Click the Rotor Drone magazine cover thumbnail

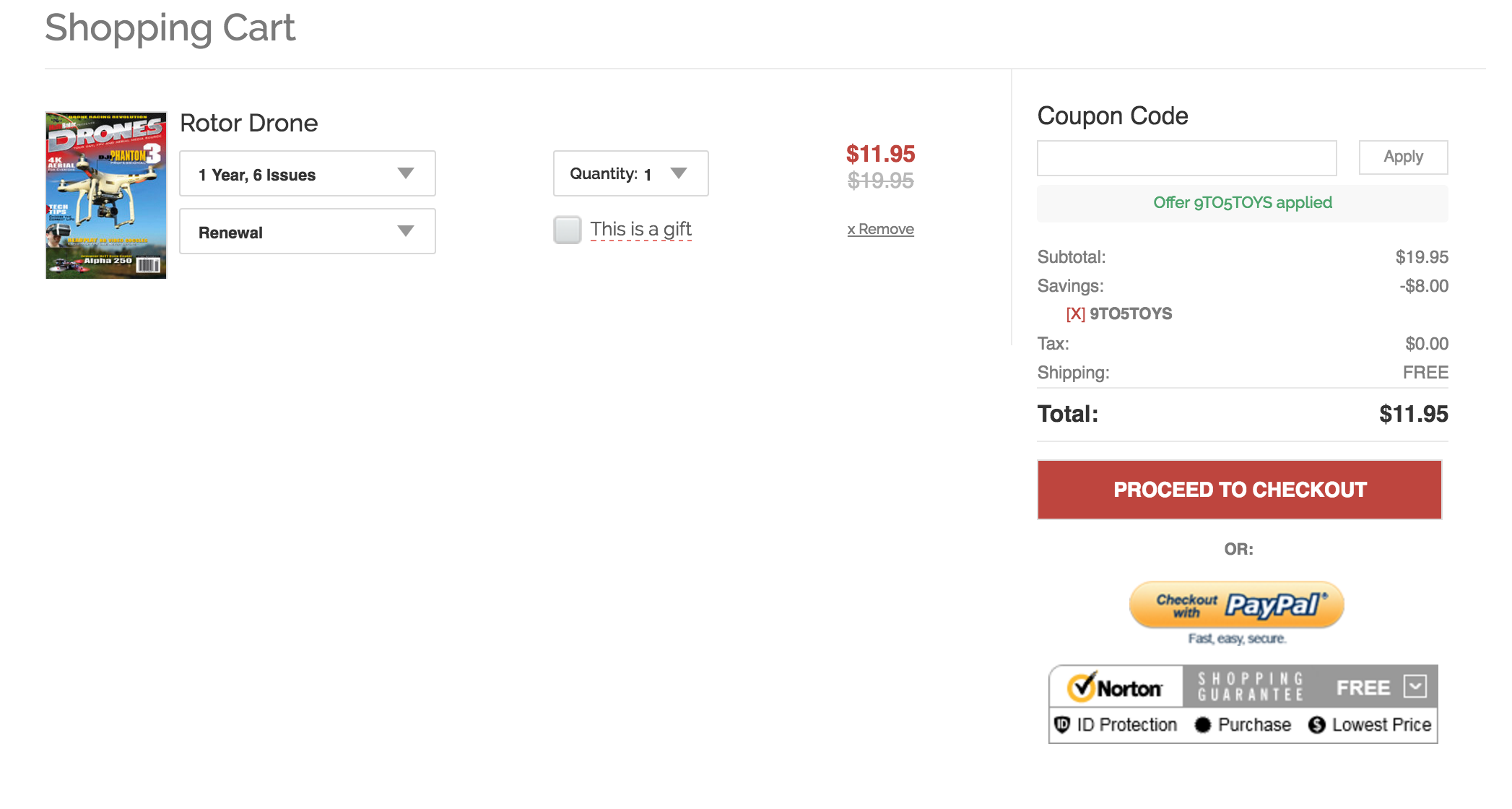point(106,195)
